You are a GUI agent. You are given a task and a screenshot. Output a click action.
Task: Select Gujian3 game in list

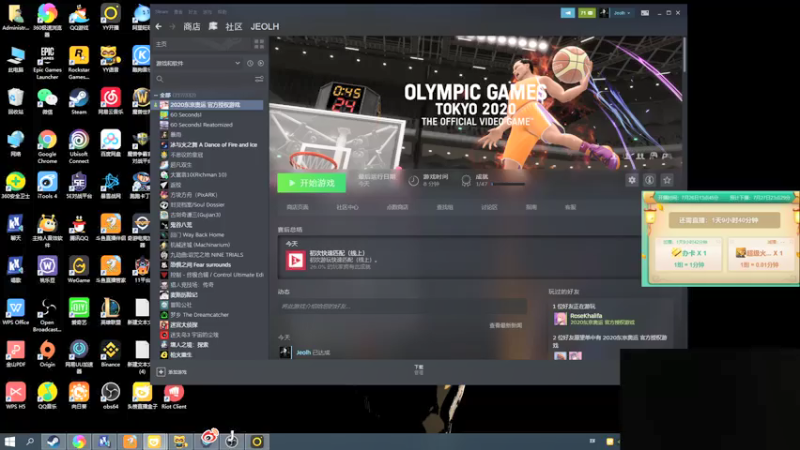pyautogui.click(x=195, y=215)
